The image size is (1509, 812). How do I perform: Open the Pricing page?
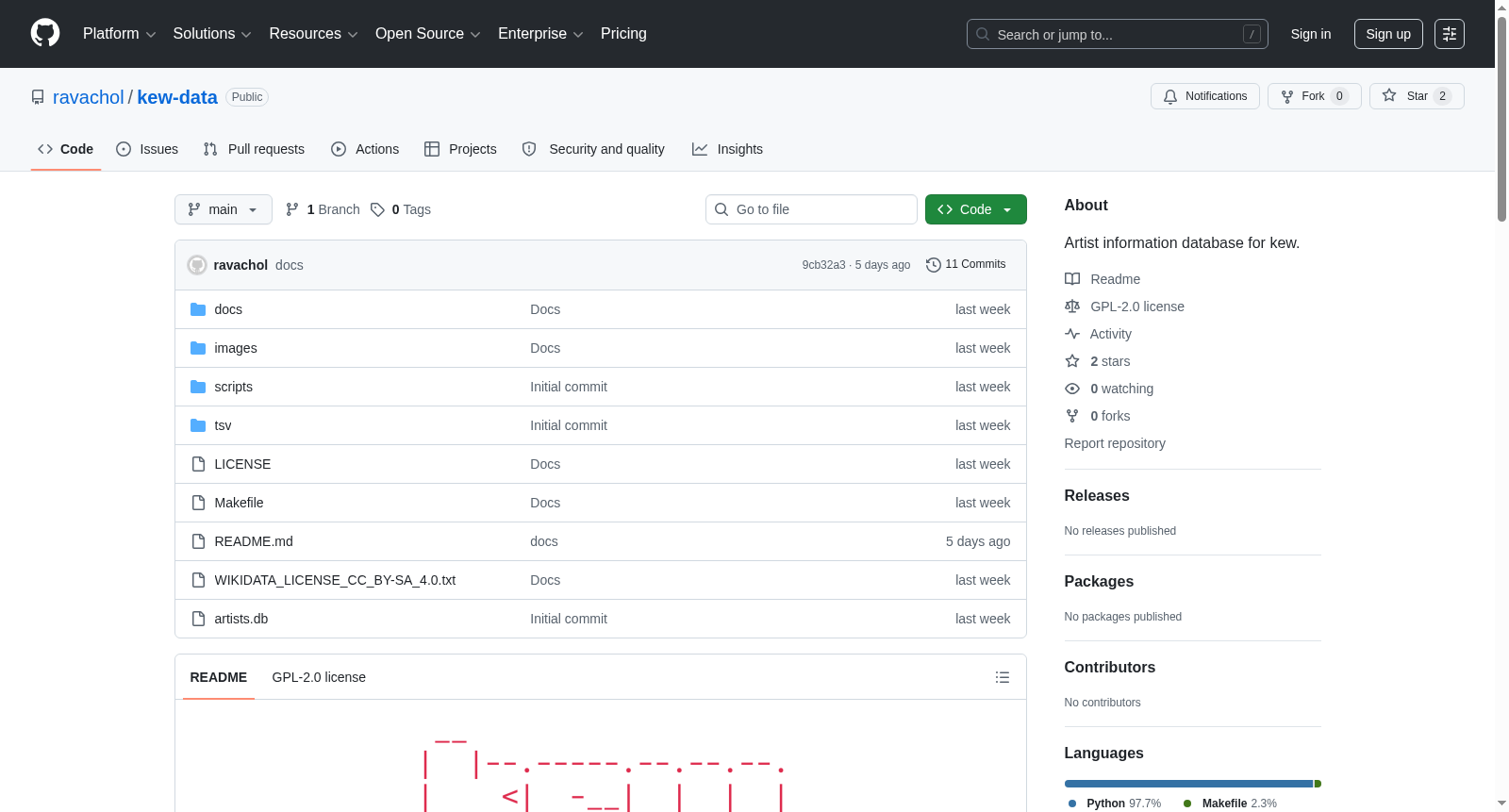click(623, 34)
